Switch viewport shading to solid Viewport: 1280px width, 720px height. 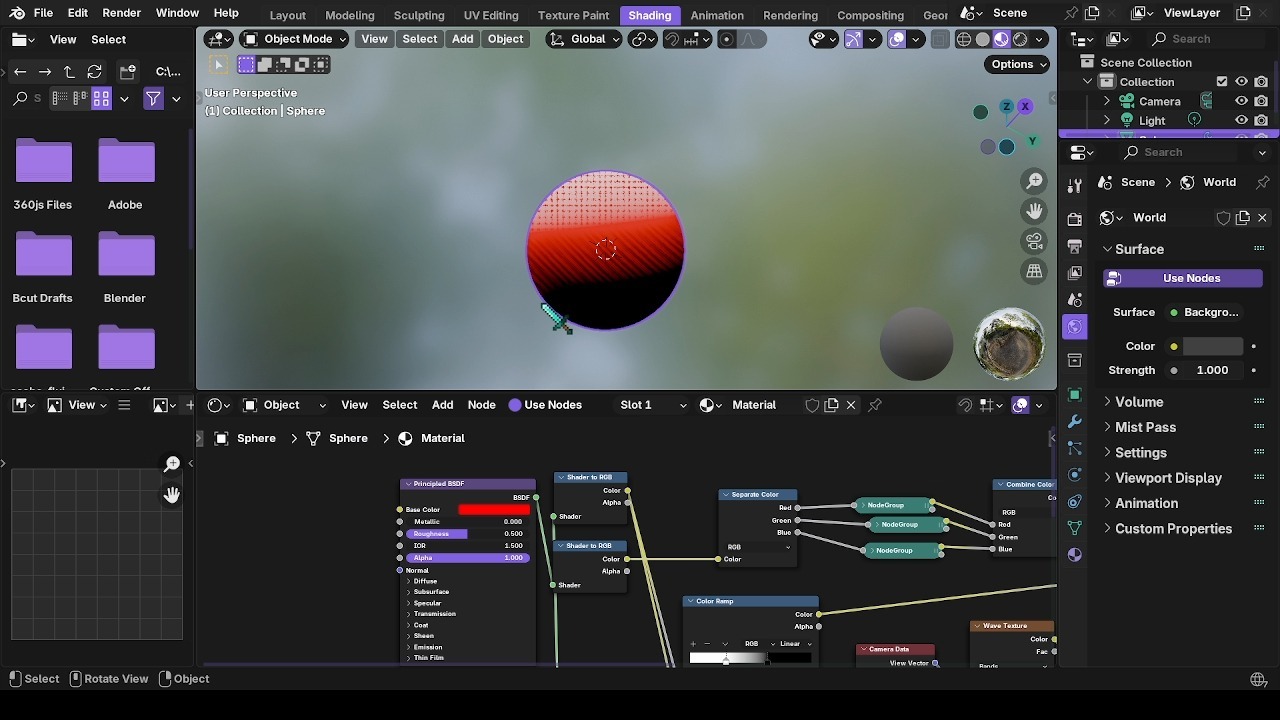(x=983, y=39)
